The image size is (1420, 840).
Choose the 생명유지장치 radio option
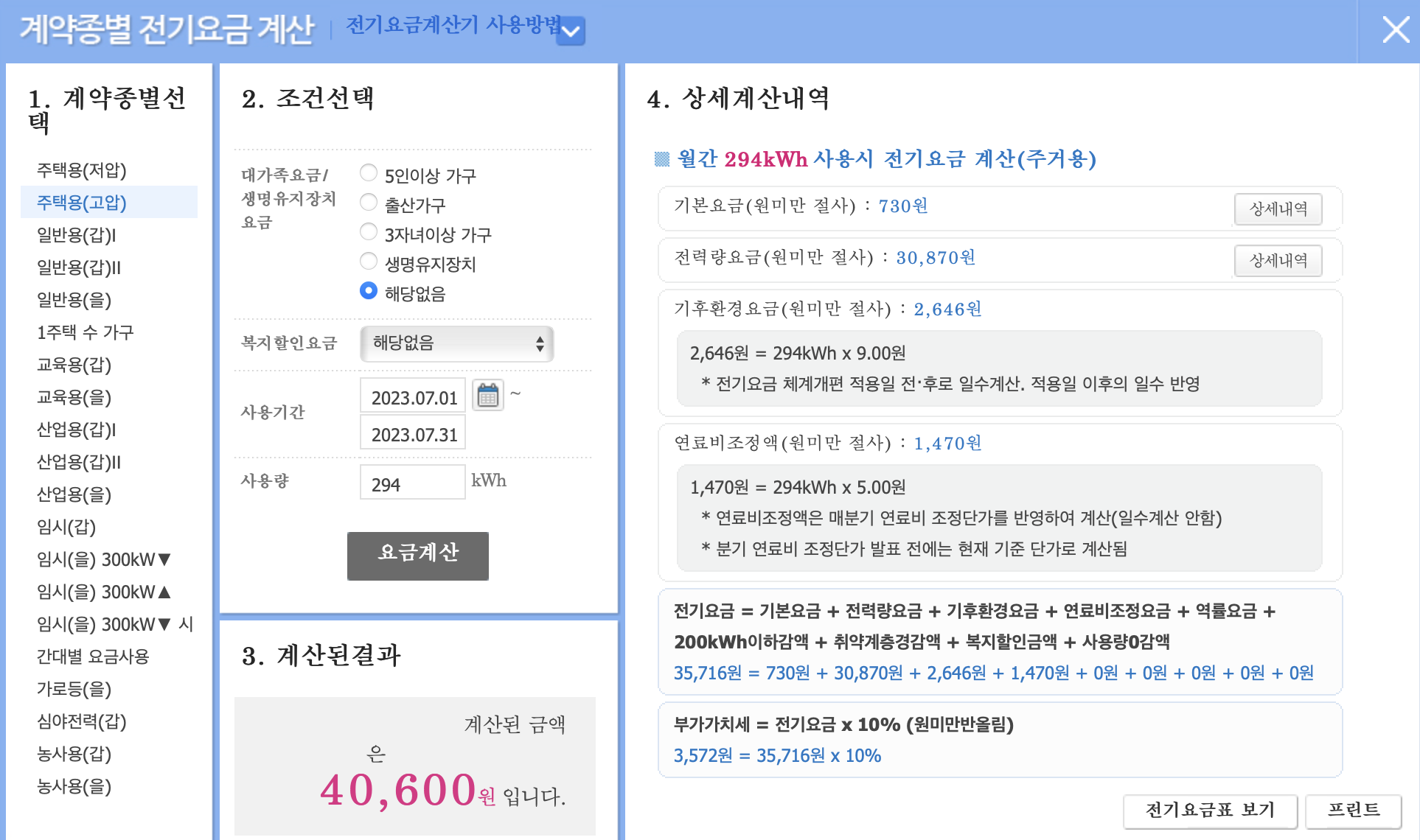tap(369, 262)
